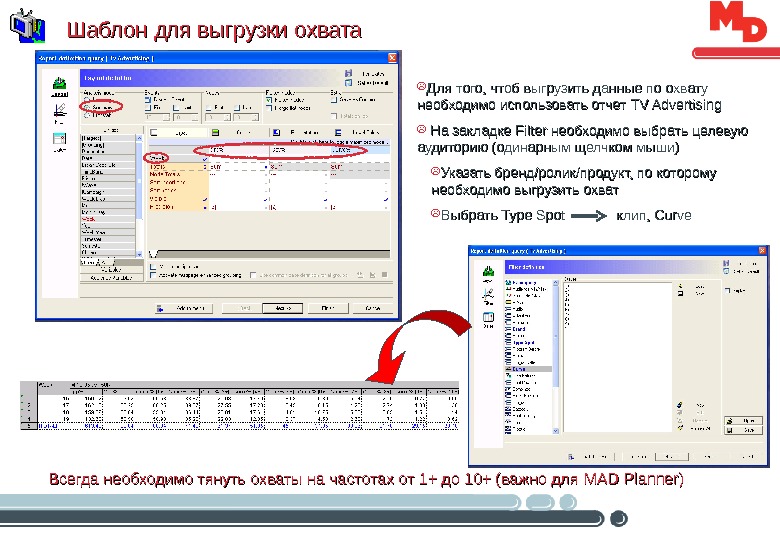
Task: Select the Type Spot item in filter list
Action: coord(523,343)
